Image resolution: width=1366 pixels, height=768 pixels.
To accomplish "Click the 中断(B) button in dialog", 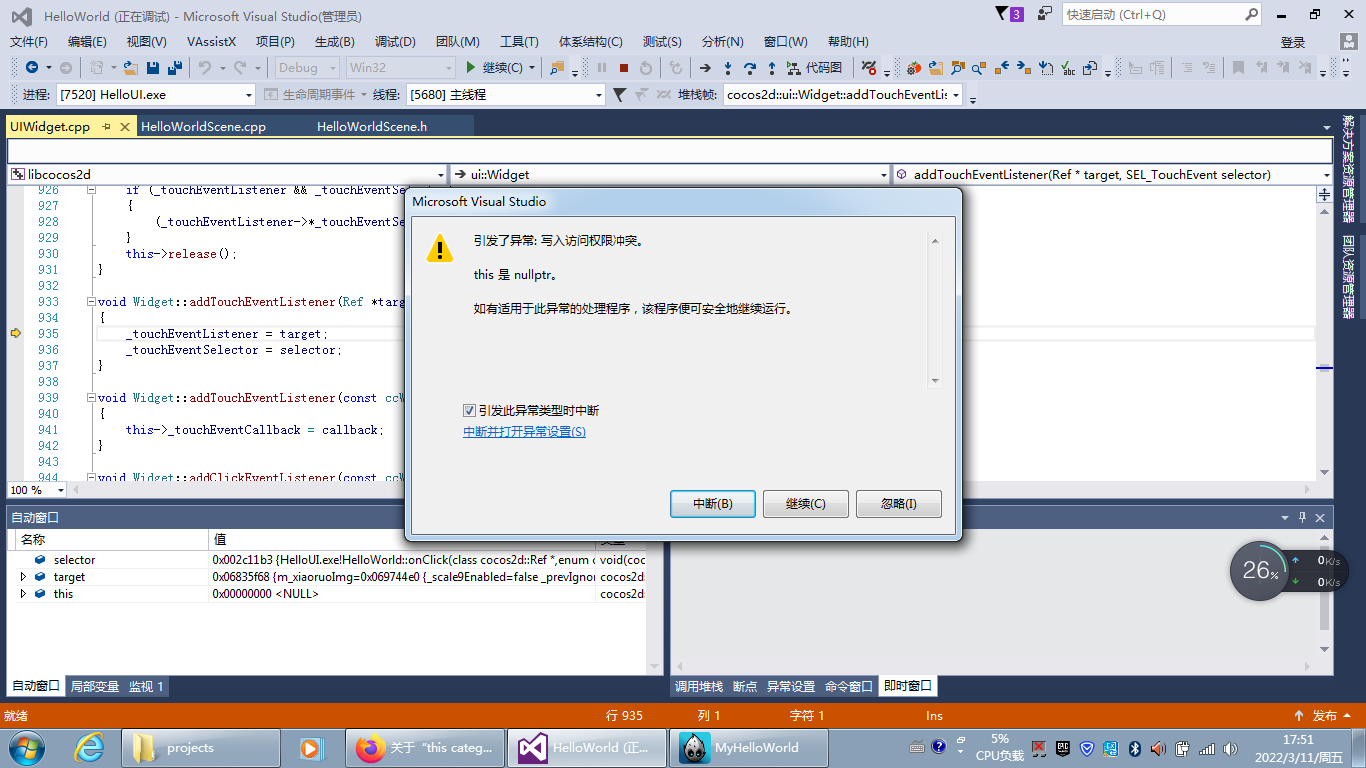I will point(713,504).
